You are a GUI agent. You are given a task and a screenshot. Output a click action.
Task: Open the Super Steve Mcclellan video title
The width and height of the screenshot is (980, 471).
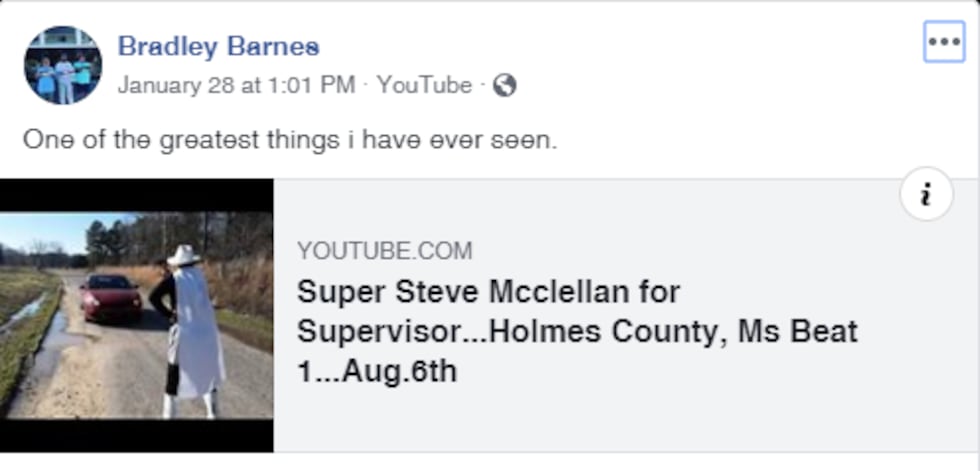488,292
